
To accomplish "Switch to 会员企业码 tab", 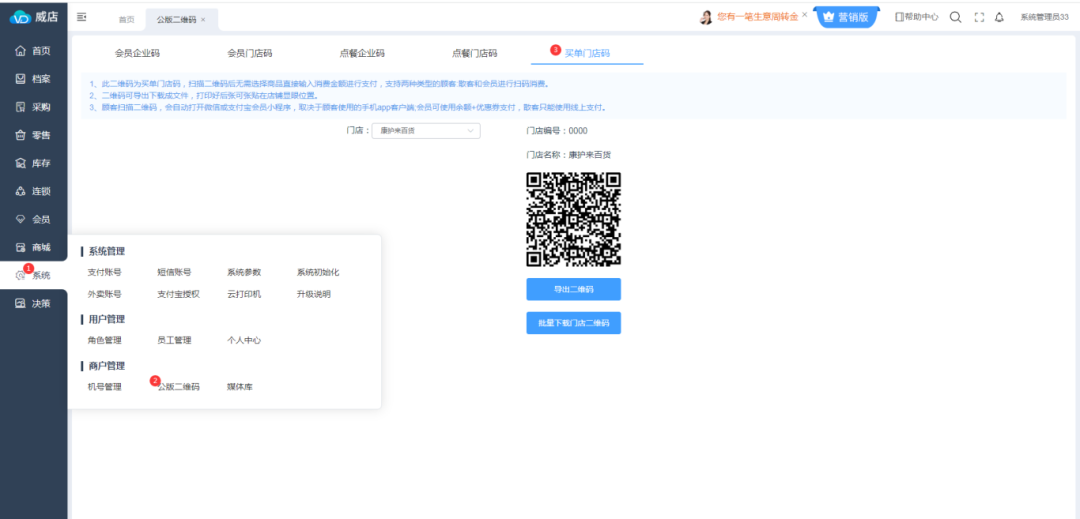I will click(137, 53).
